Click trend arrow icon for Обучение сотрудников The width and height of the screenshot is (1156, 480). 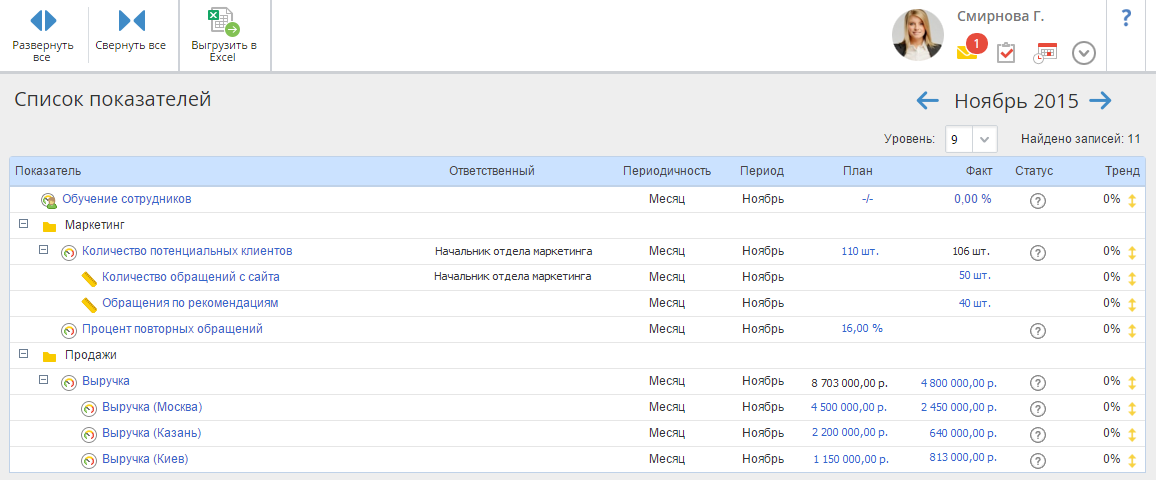(x=1132, y=200)
